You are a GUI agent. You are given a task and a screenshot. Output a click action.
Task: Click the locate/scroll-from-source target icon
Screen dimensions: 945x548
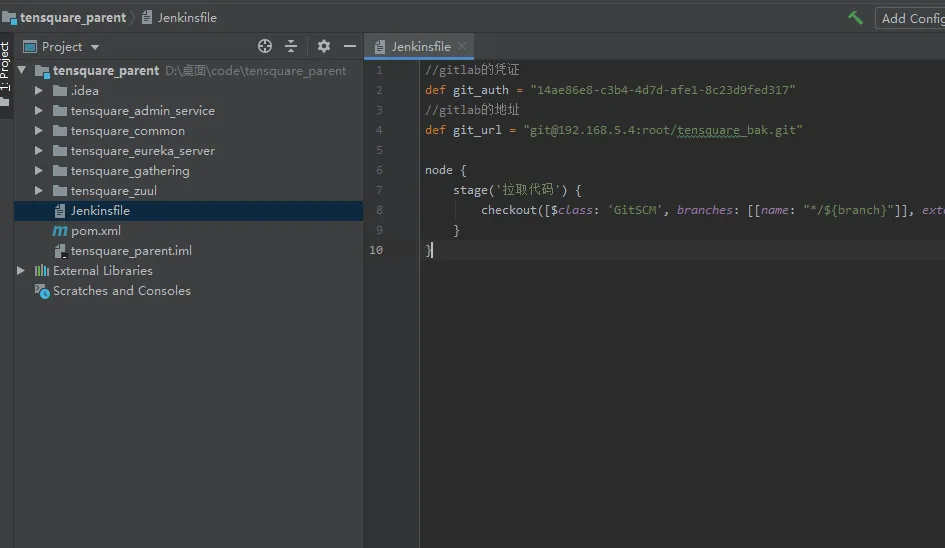point(265,46)
